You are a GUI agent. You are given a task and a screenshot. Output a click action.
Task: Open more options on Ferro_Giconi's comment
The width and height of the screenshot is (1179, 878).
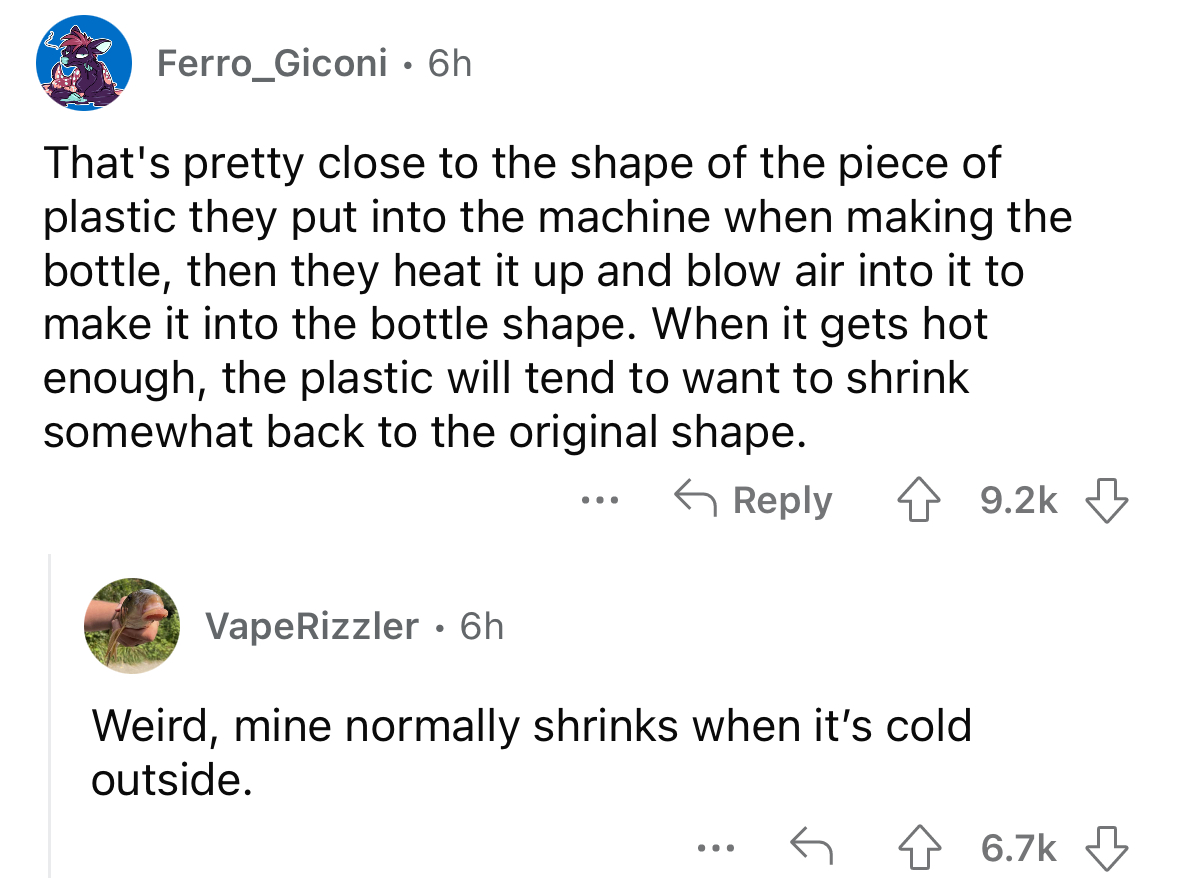pos(600,499)
